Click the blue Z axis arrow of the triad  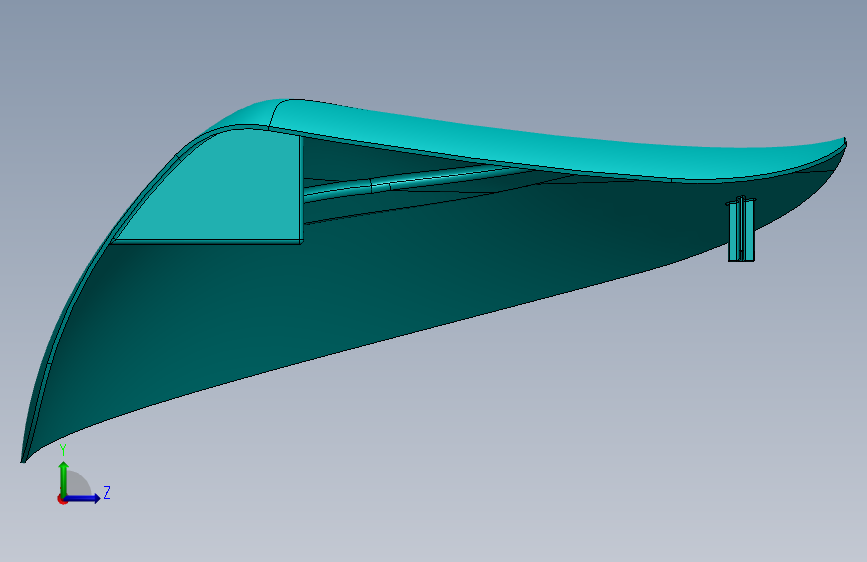tap(83, 498)
